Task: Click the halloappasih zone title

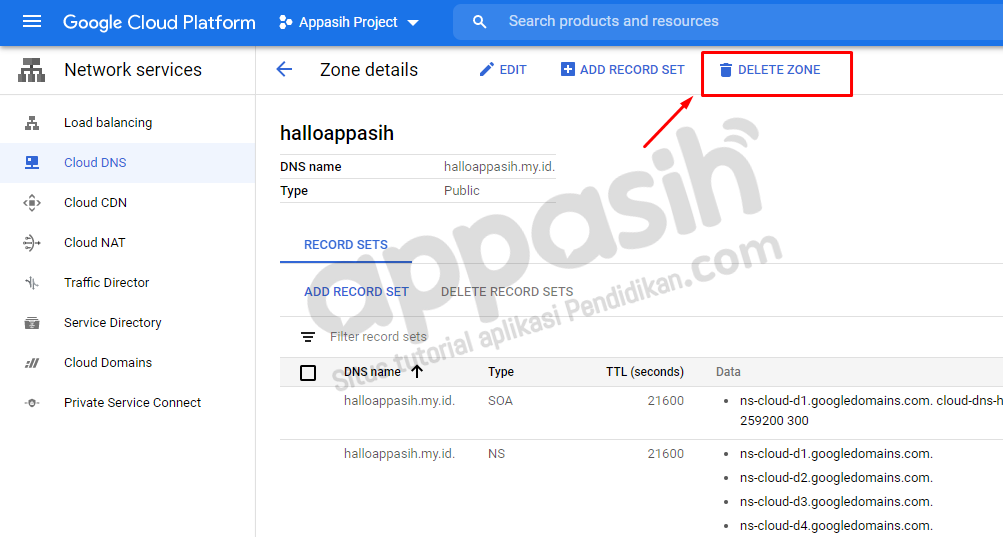Action: [337, 133]
